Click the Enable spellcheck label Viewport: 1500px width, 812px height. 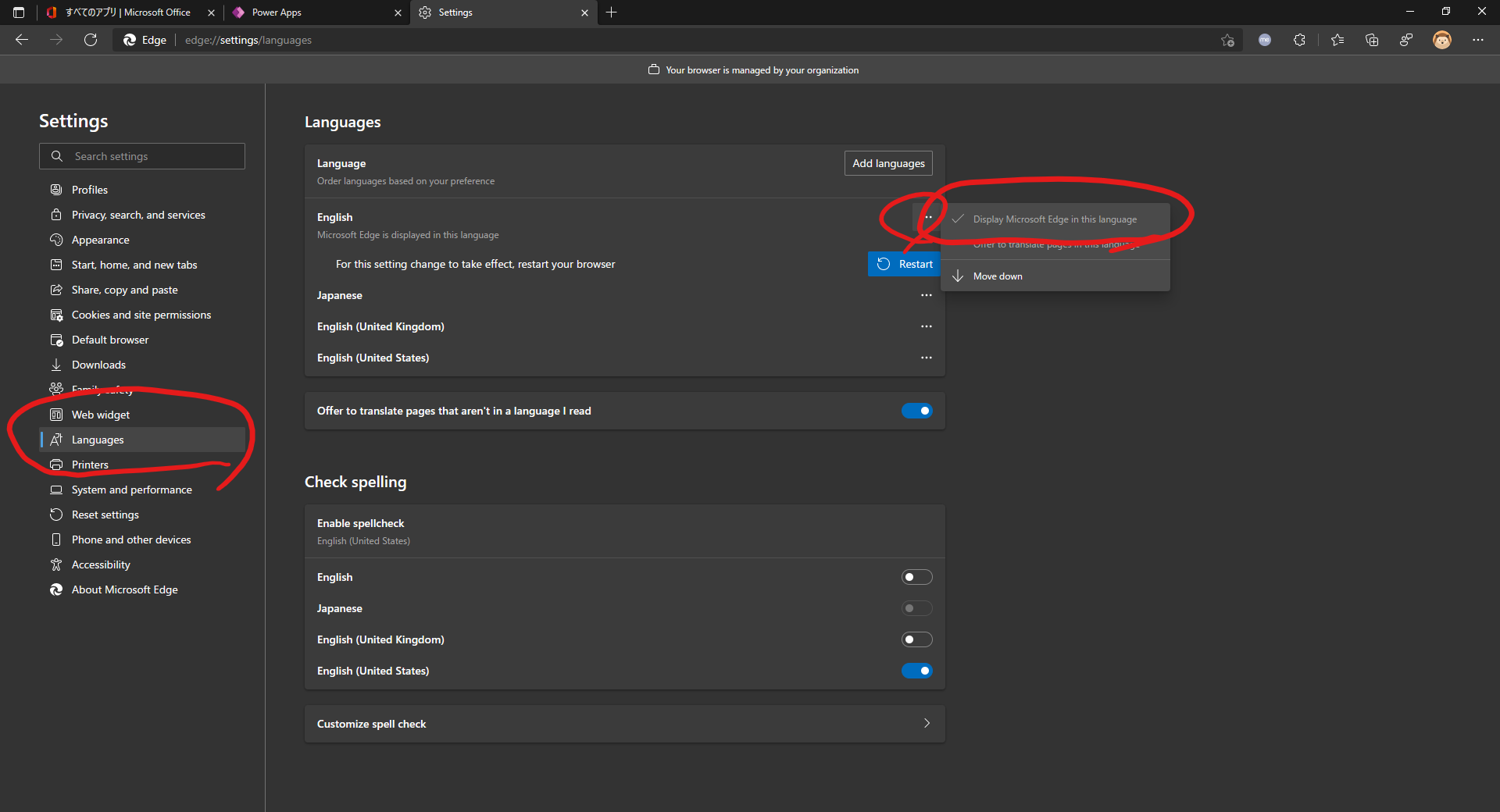361,523
